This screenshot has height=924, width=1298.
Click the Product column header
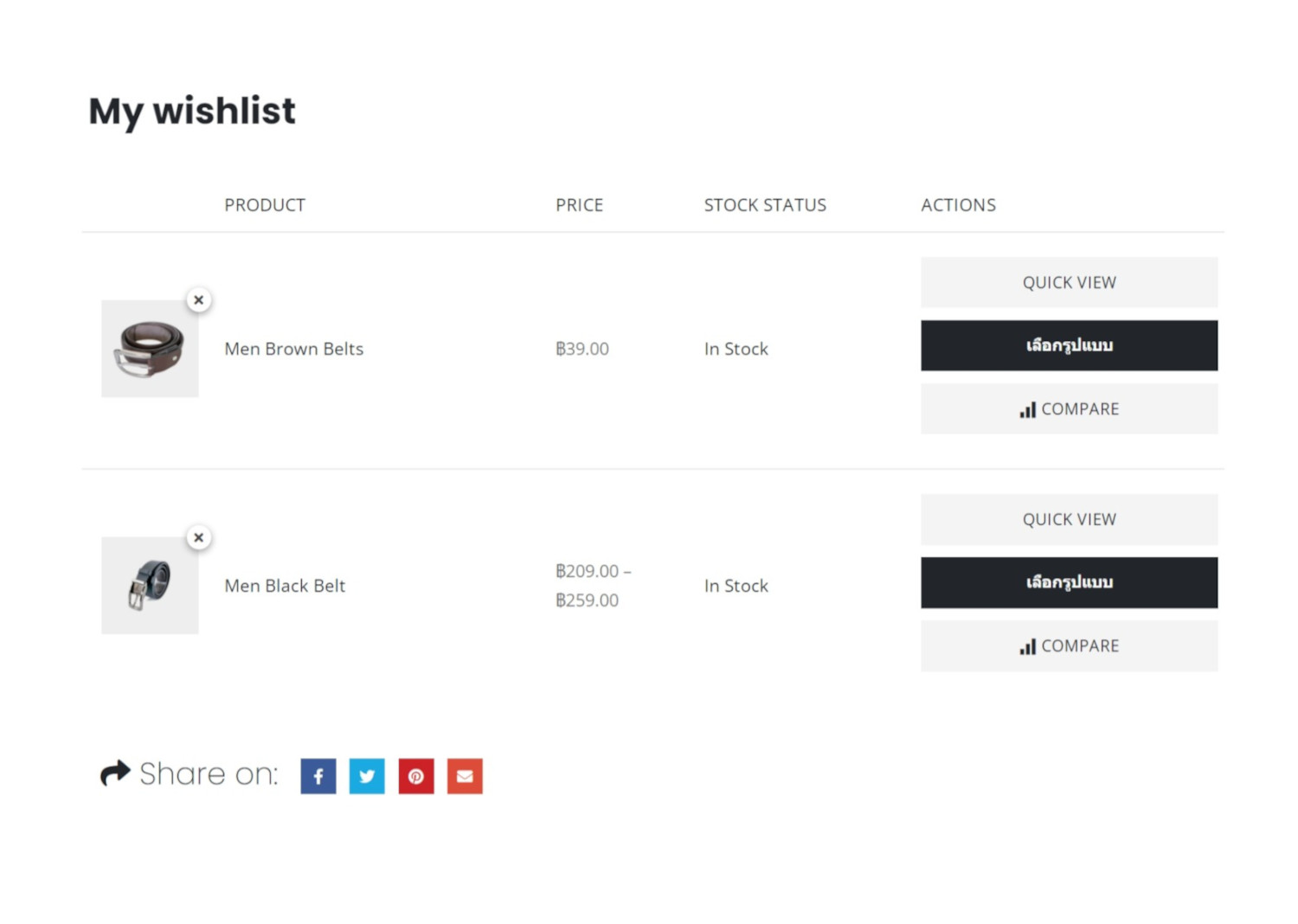point(265,205)
